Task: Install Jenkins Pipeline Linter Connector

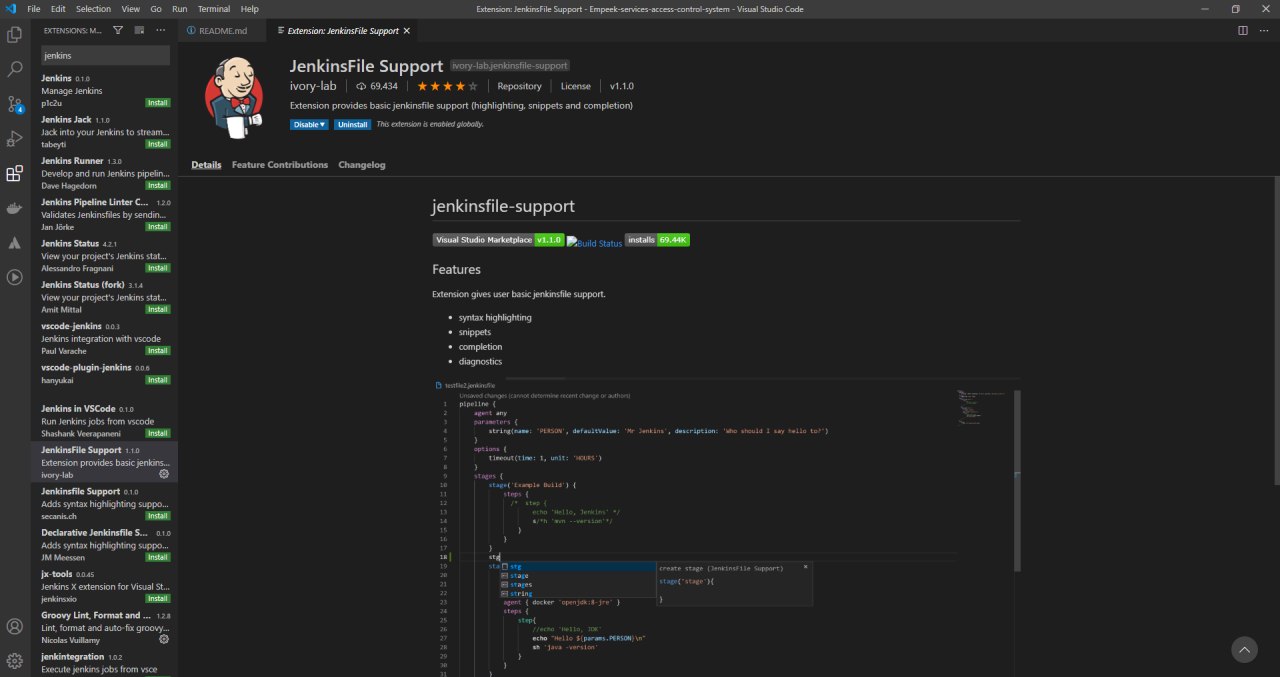Action: point(158,227)
